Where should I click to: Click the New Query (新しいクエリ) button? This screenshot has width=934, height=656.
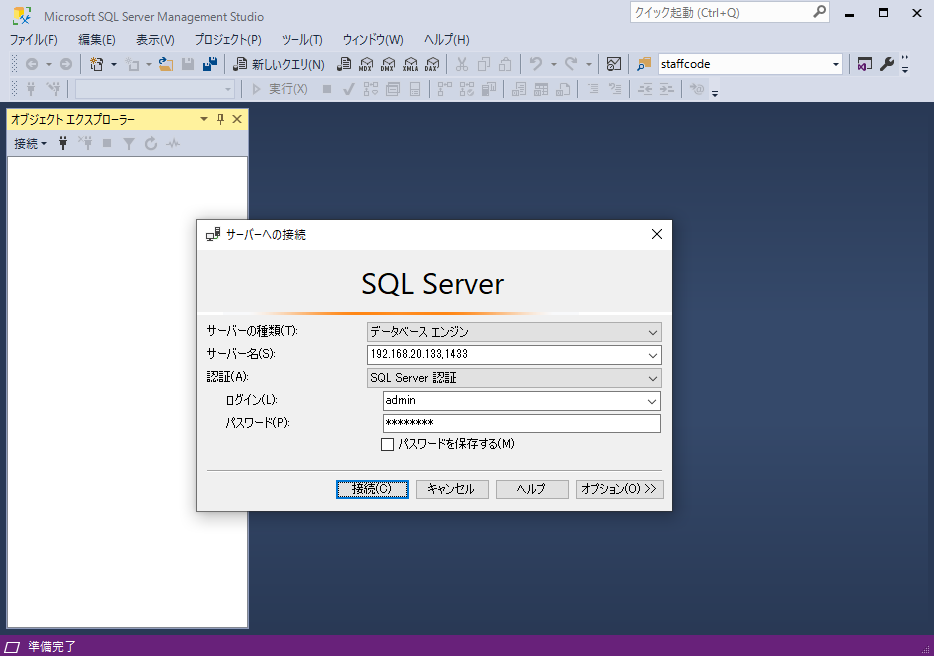point(279,64)
